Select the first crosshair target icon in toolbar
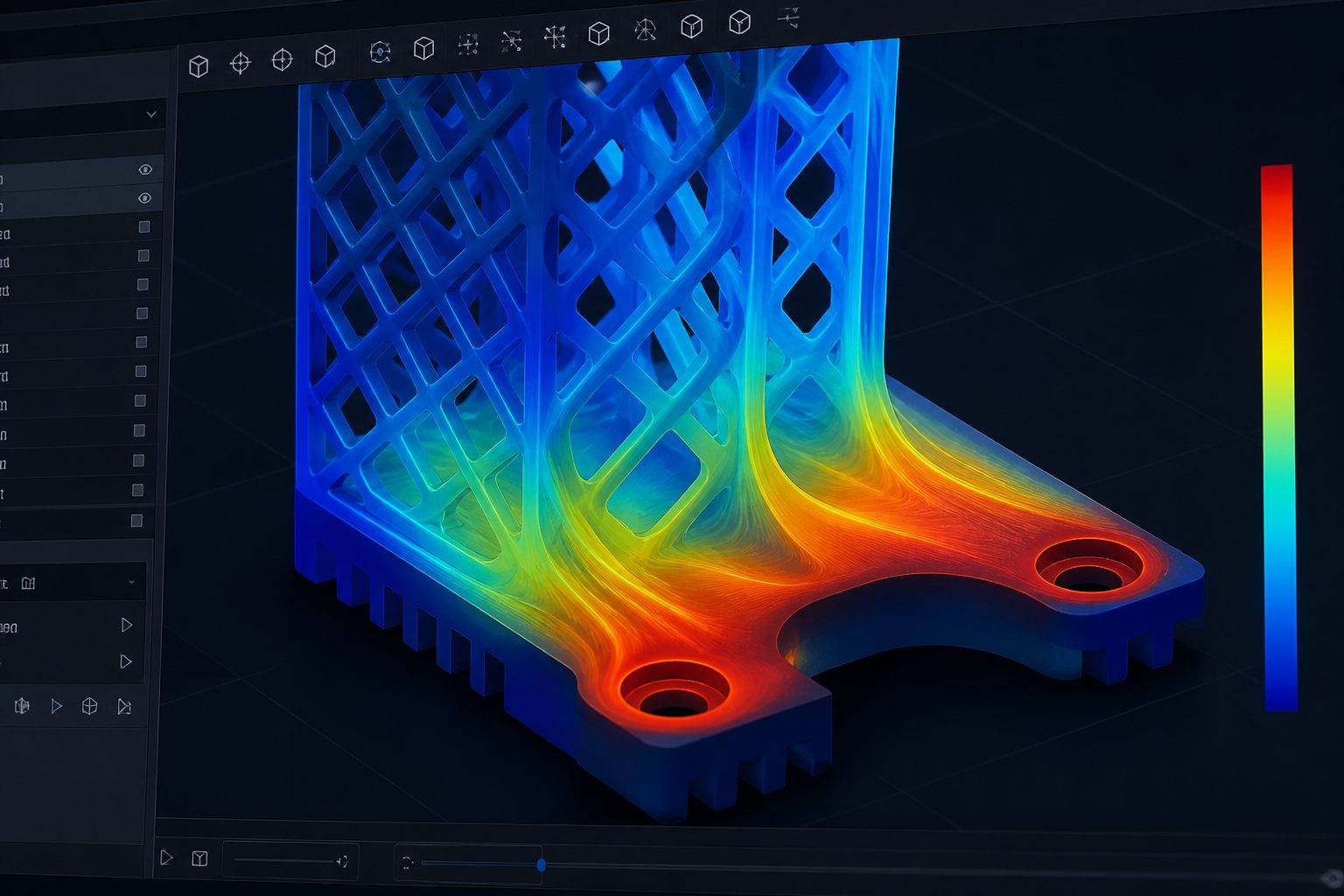The width and height of the screenshot is (1344, 896). [x=240, y=63]
